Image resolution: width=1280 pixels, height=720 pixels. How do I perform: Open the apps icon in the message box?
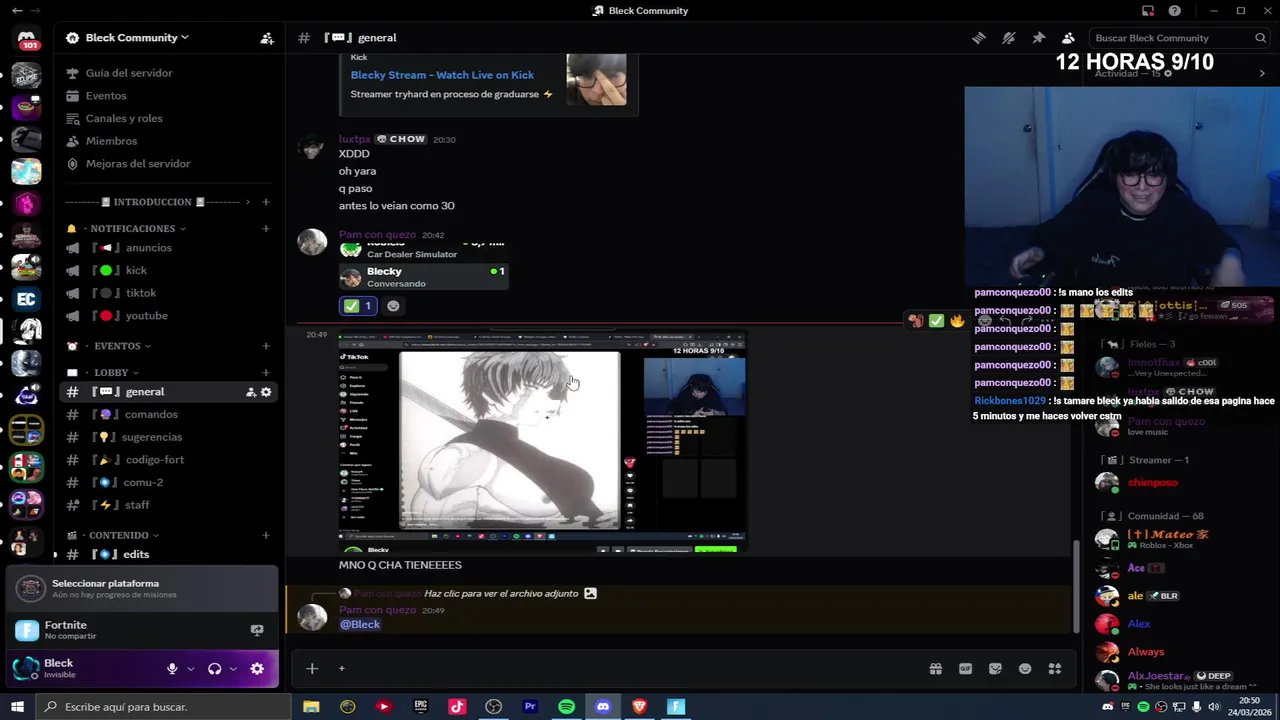[x=1055, y=669]
